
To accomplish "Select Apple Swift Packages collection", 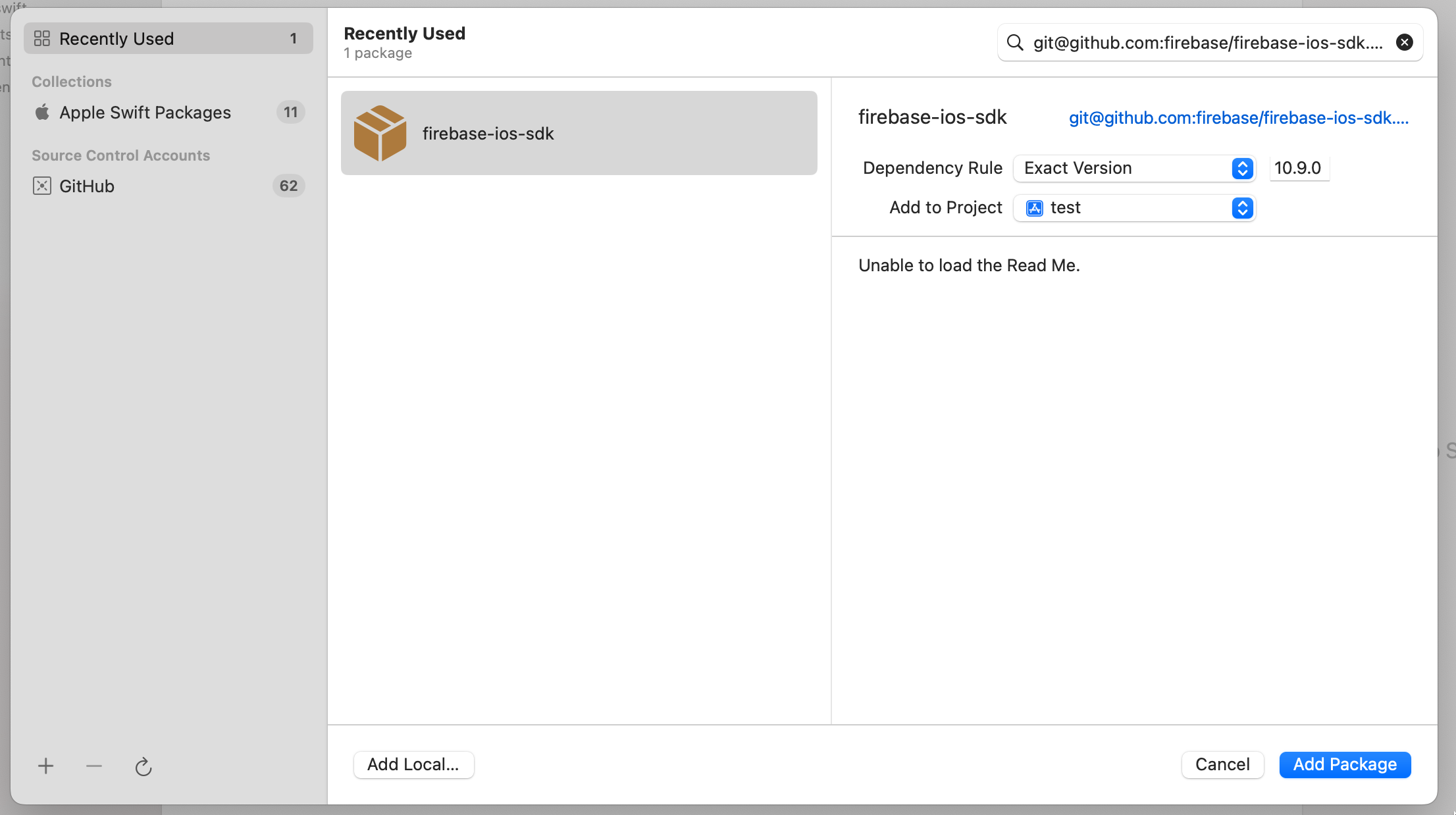I will coord(145,113).
